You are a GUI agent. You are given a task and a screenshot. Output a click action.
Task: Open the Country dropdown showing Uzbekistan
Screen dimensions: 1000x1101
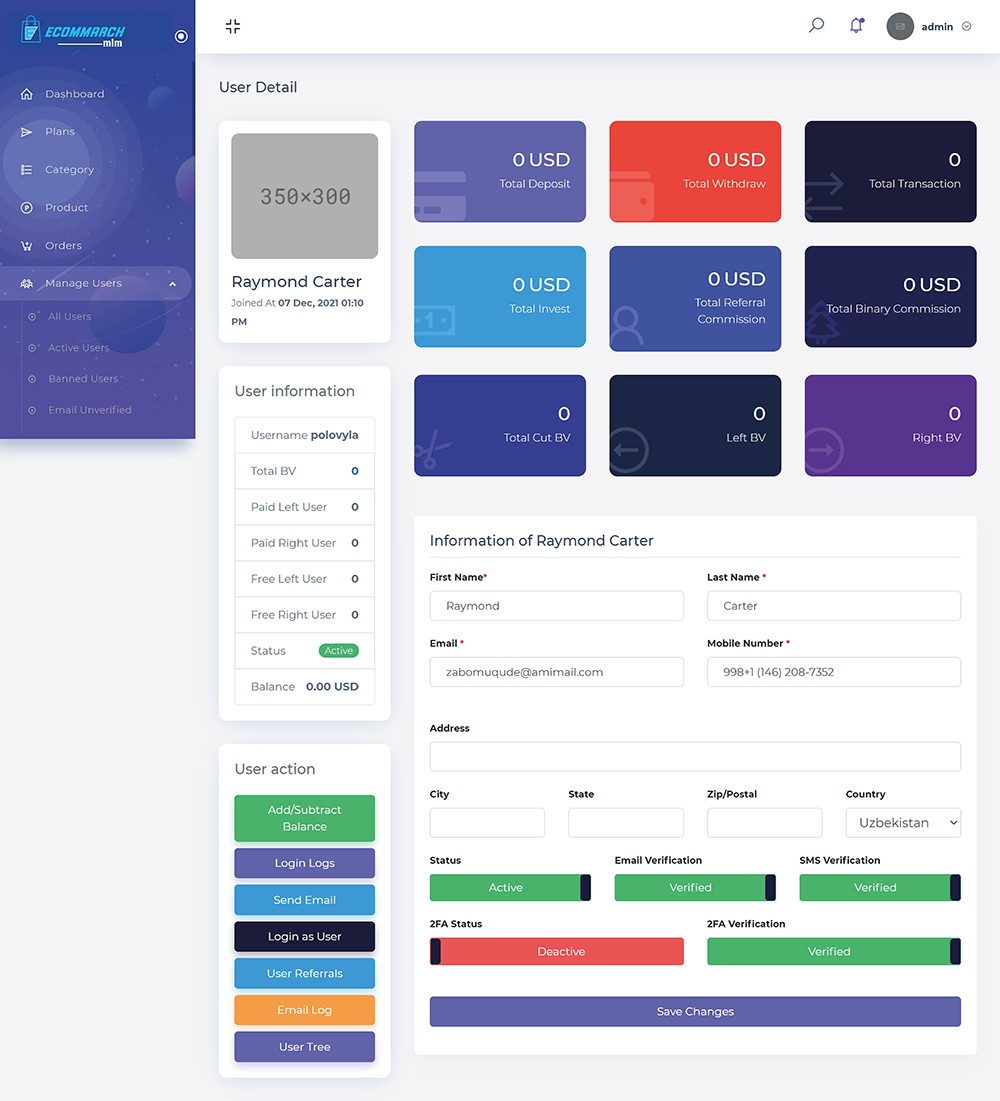[903, 823]
